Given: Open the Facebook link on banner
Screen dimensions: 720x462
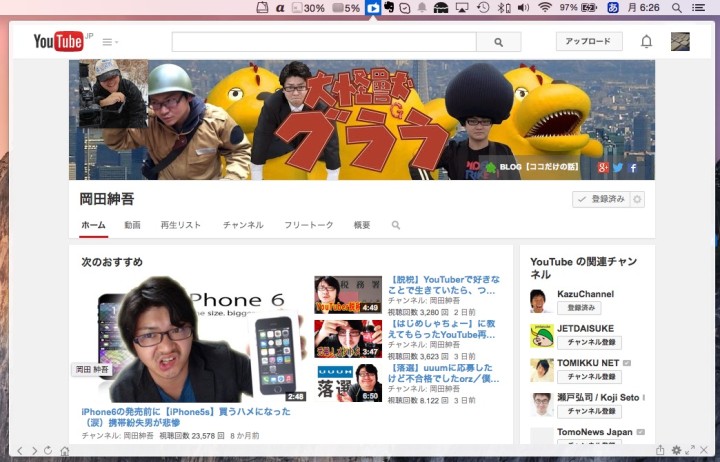Looking at the screenshot, I should [x=633, y=168].
